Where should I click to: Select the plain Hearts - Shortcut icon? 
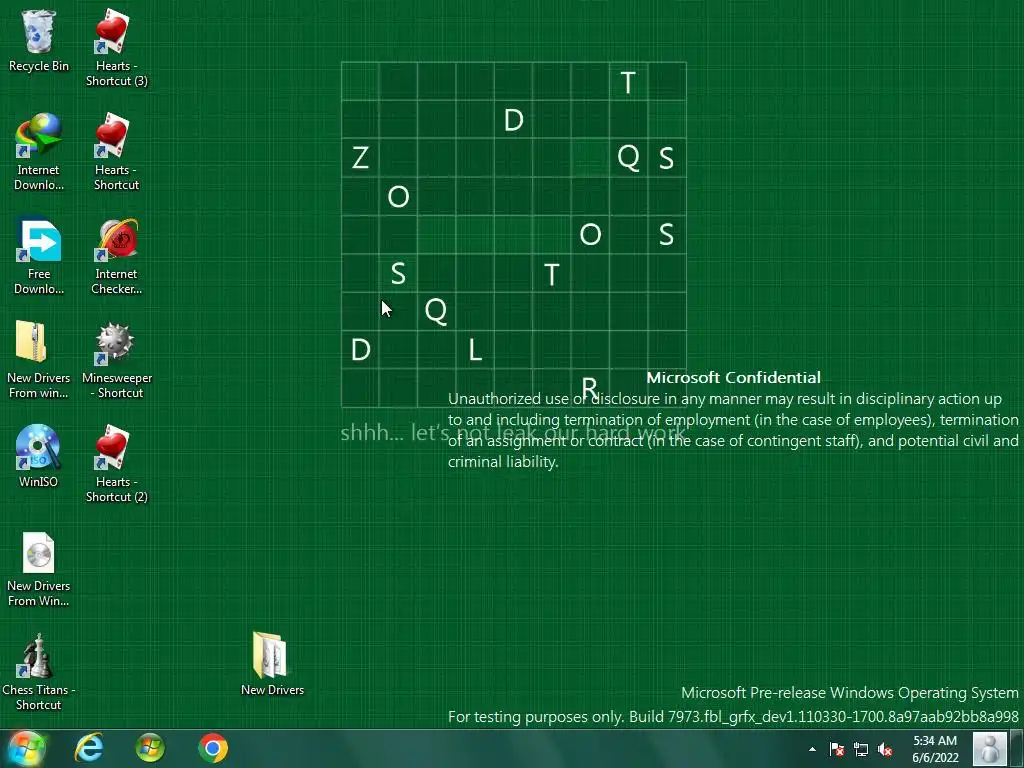116,152
